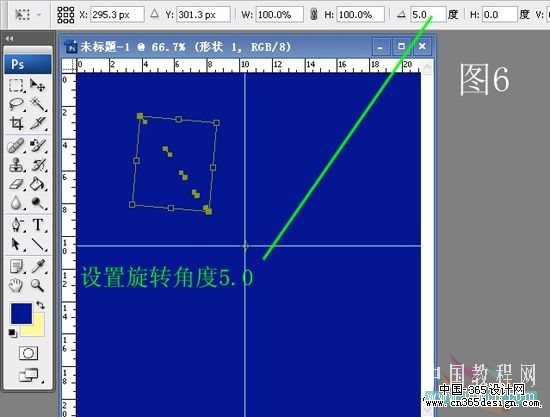This screenshot has width=550, height=417.
Task: Click the top-right transform corner handle
Action: (216, 123)
